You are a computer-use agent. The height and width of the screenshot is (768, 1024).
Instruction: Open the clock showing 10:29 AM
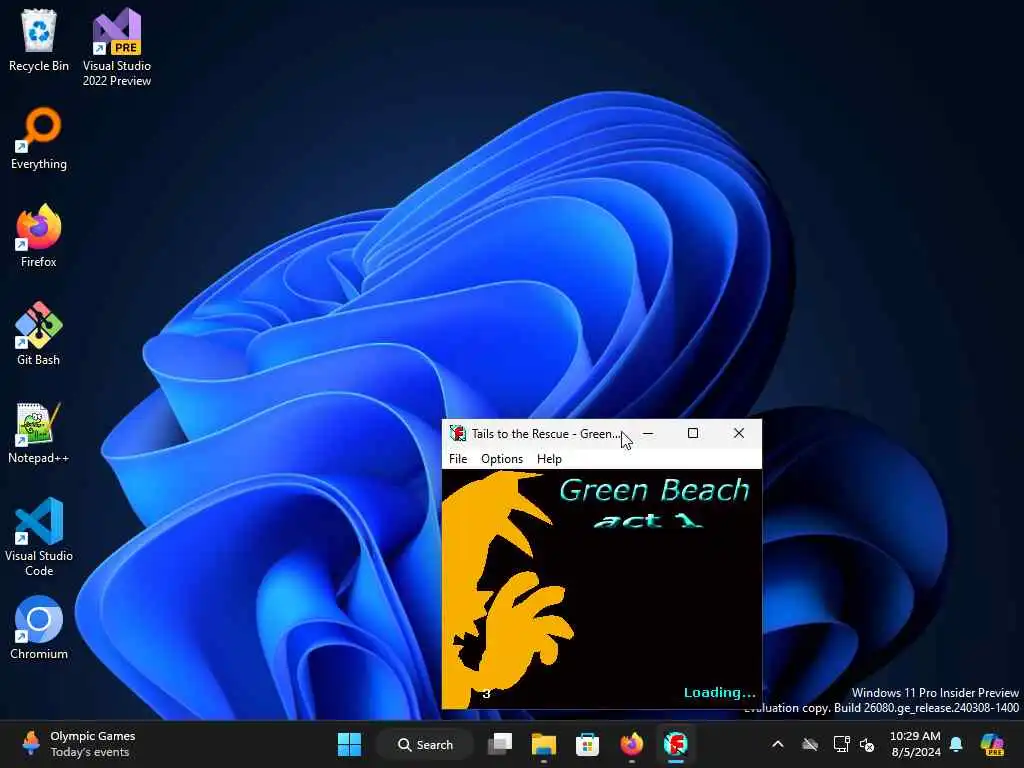[916, 744]
